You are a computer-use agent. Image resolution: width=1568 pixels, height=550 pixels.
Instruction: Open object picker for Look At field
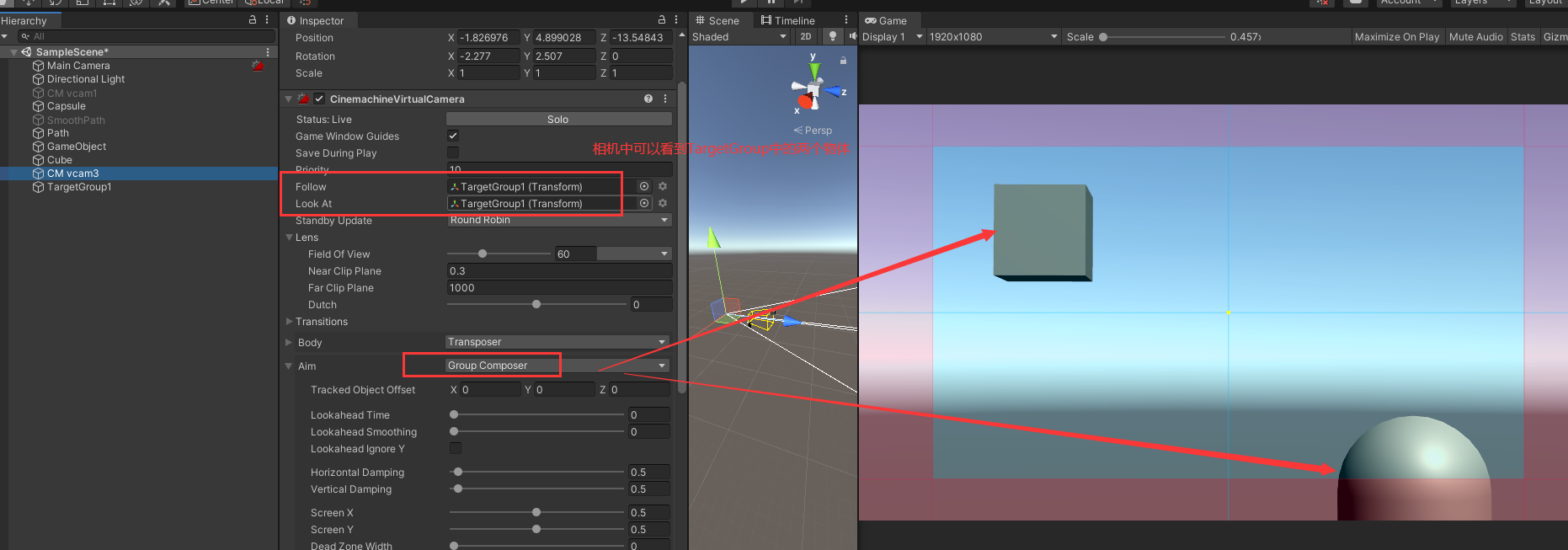point(644,203)
